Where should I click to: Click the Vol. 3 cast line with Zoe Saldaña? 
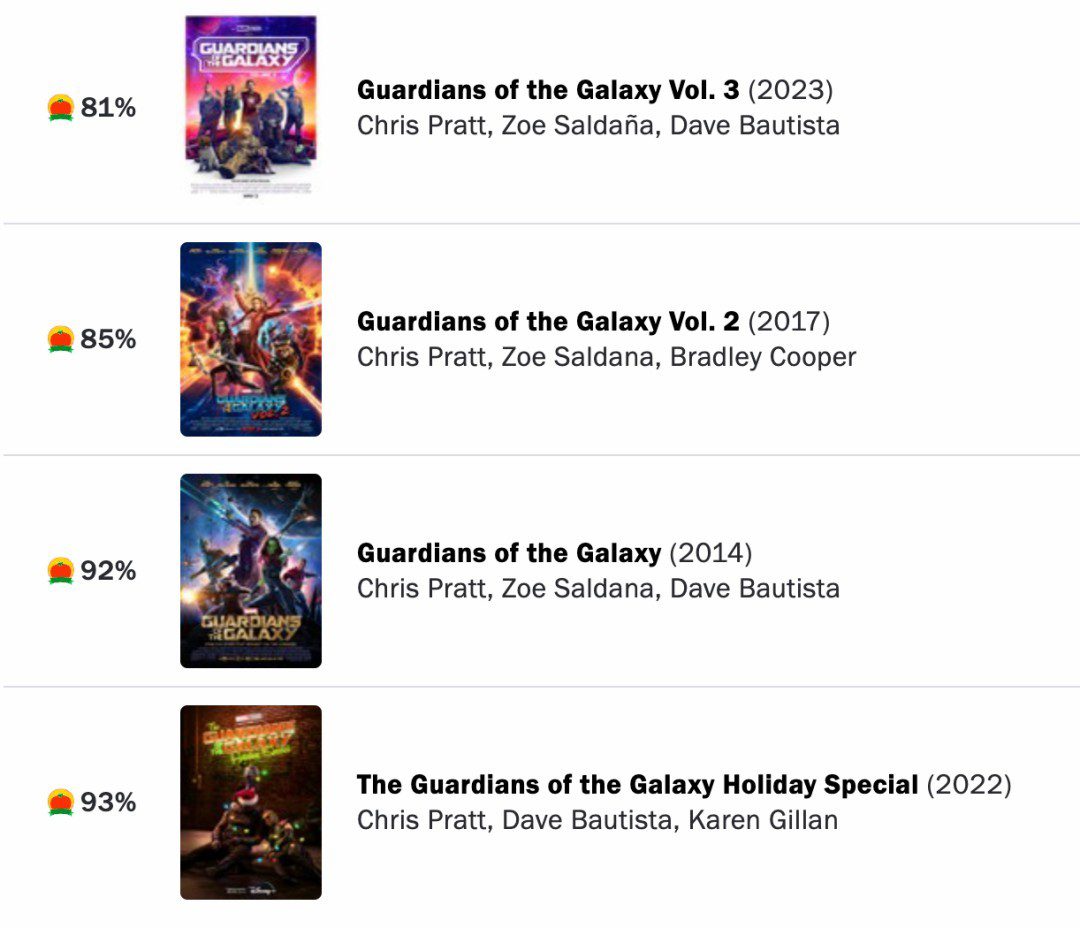pyautogui.click(x=598, y=126)
